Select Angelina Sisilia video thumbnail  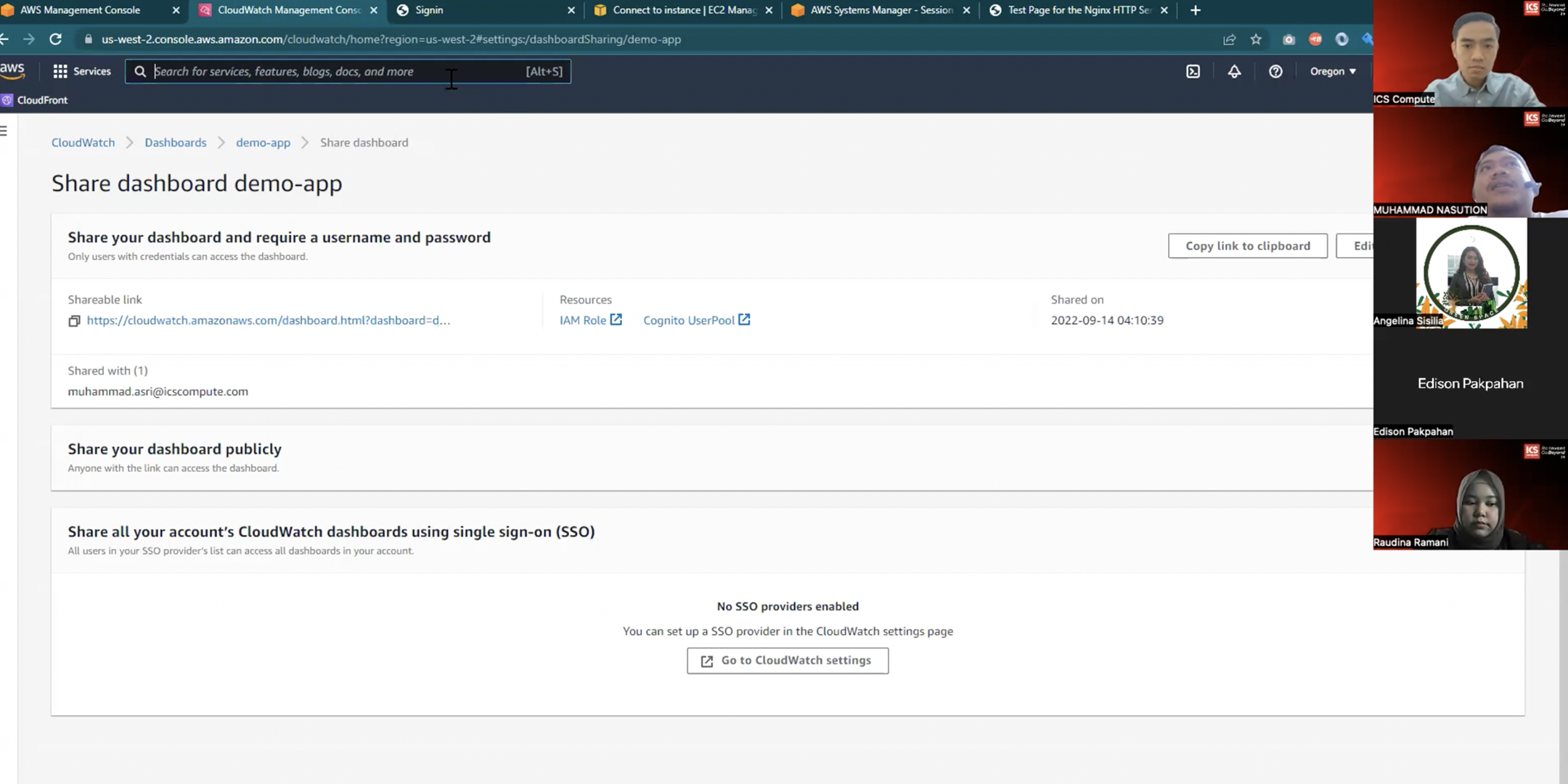click(x=1471, y=274)
